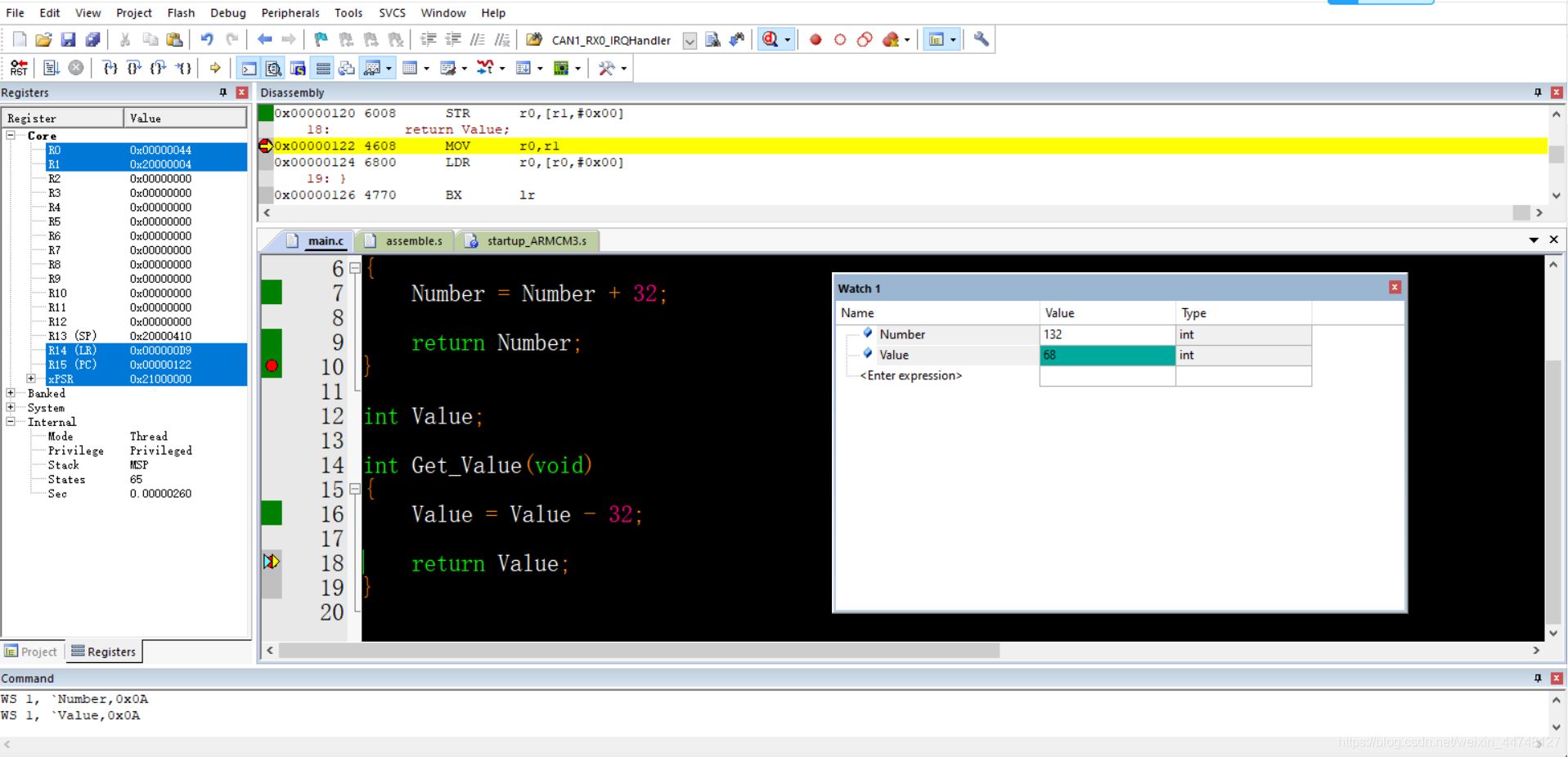Click the RST reset CPU icon
Viewport: 1568px width, 757px height.
click(19, 68)
